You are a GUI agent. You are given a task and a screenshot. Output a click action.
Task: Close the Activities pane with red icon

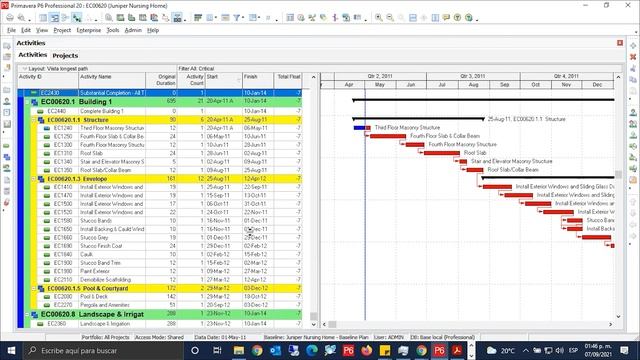[620, 43]
